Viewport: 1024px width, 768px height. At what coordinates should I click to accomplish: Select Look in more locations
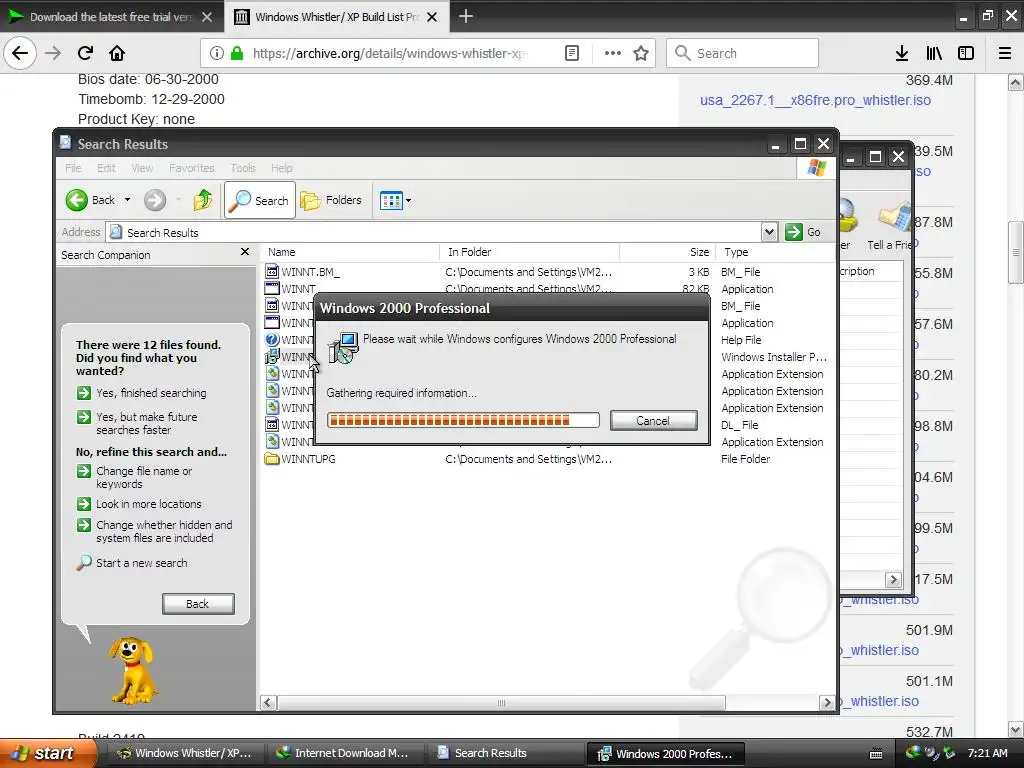click(140, 504)
